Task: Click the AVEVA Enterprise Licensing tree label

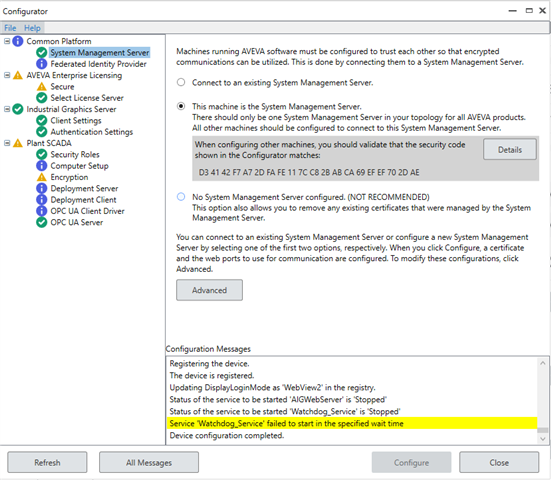Action: (74, 75)
